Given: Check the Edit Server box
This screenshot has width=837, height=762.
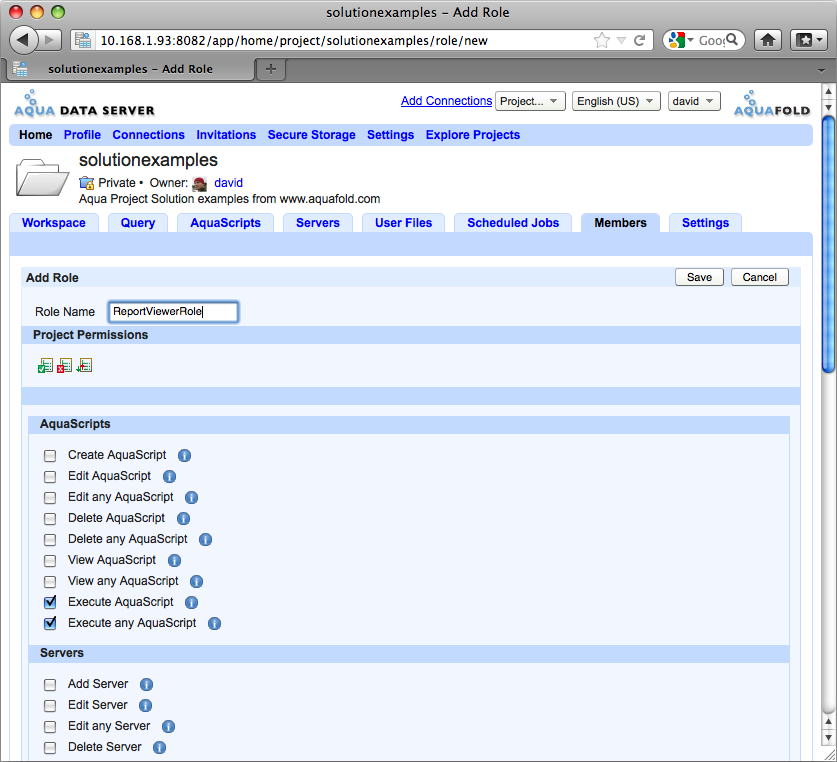Looking at the screenshot, I should coord(50,705).
